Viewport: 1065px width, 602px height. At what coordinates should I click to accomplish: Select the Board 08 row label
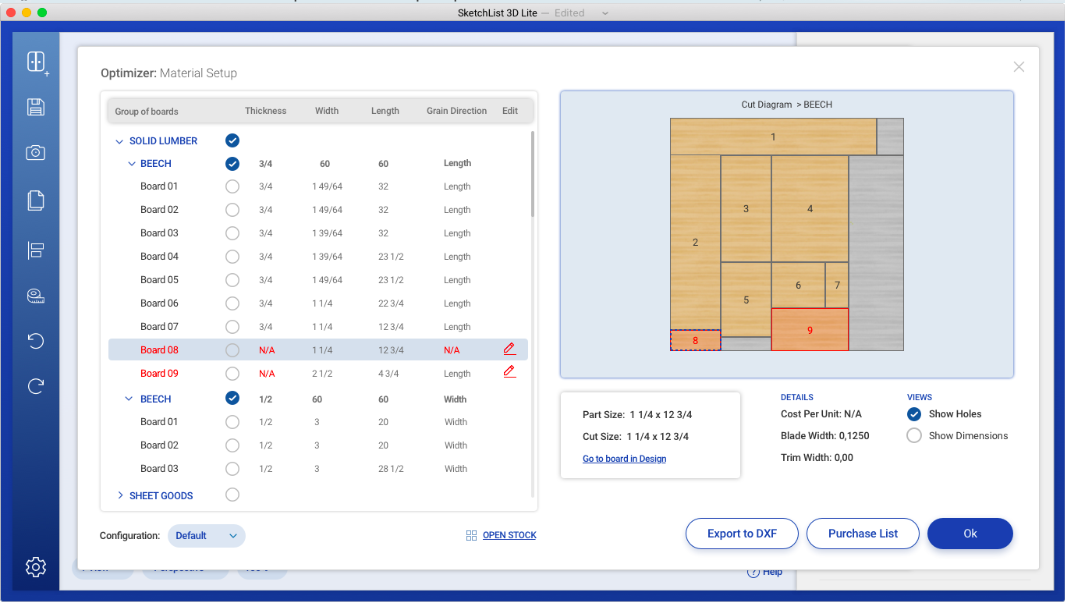(x=159, y=350)
